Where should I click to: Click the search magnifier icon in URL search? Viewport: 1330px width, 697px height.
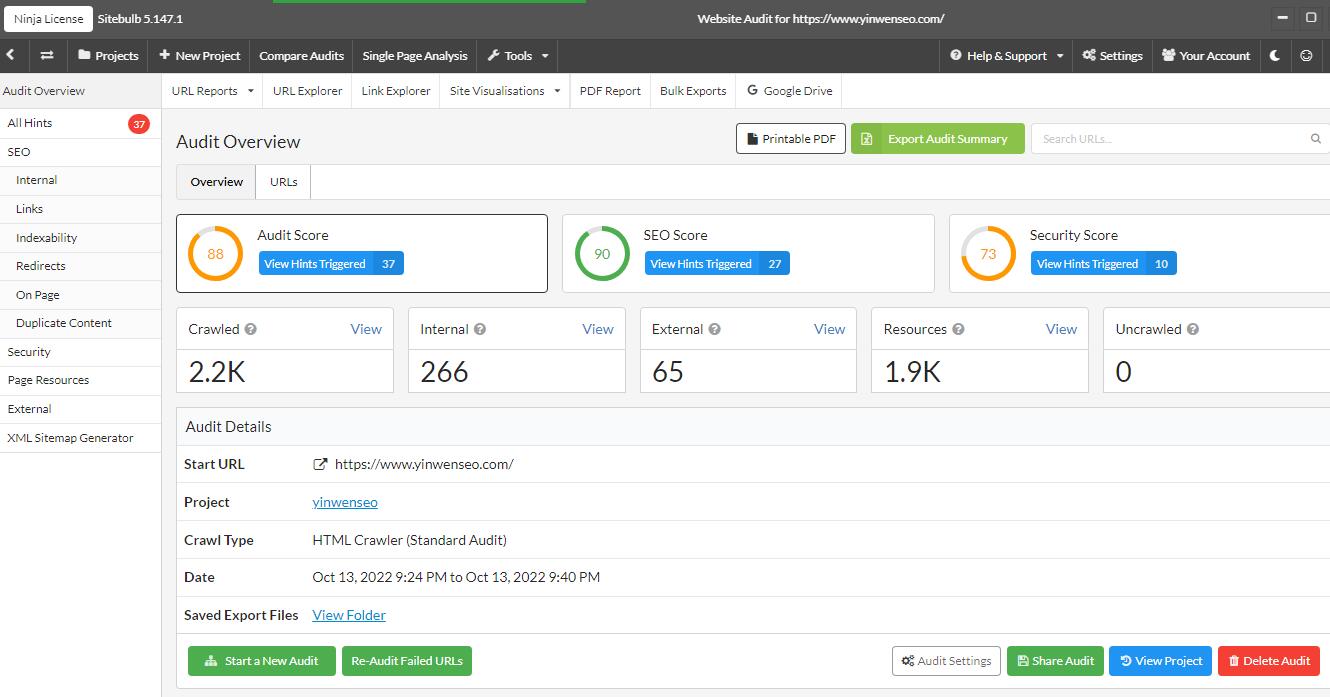click(1316, 139)
